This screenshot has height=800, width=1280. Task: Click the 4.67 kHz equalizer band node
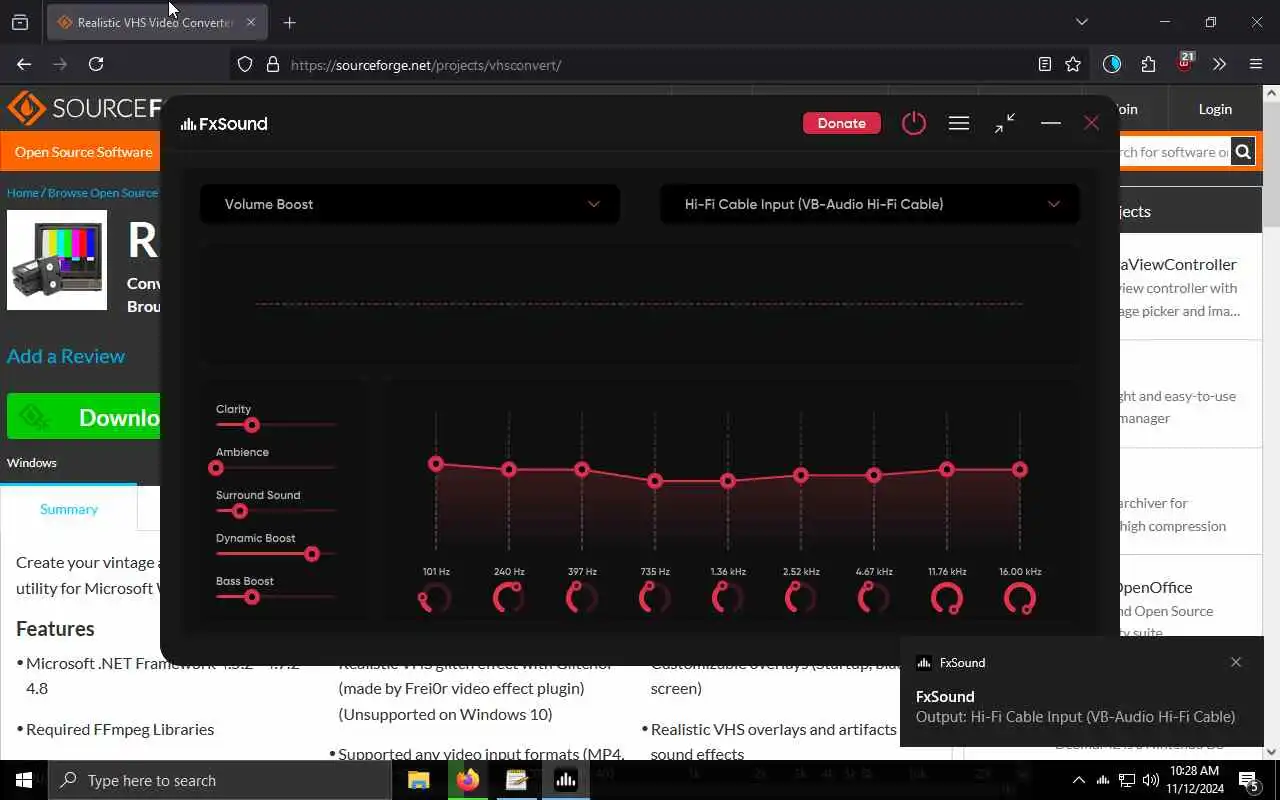[874, 475]
